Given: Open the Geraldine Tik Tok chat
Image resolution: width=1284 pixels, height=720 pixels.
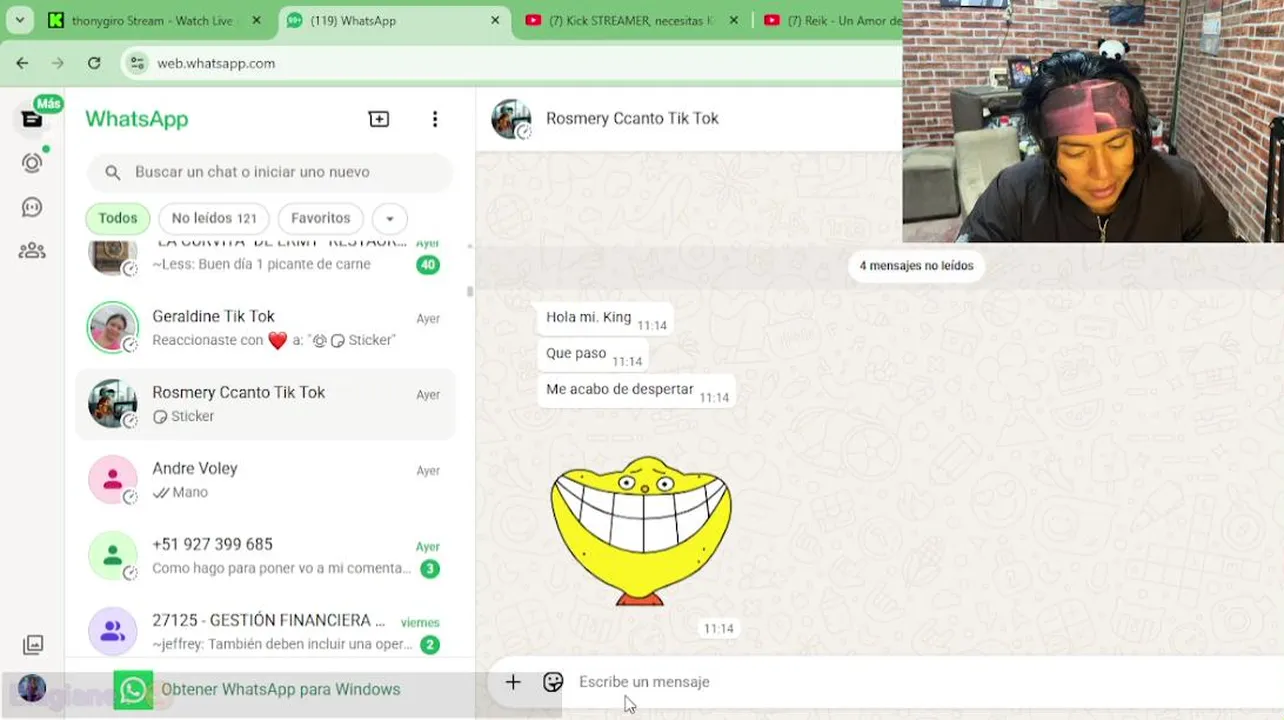Looking at the screenshot, I should pos(265,328).
